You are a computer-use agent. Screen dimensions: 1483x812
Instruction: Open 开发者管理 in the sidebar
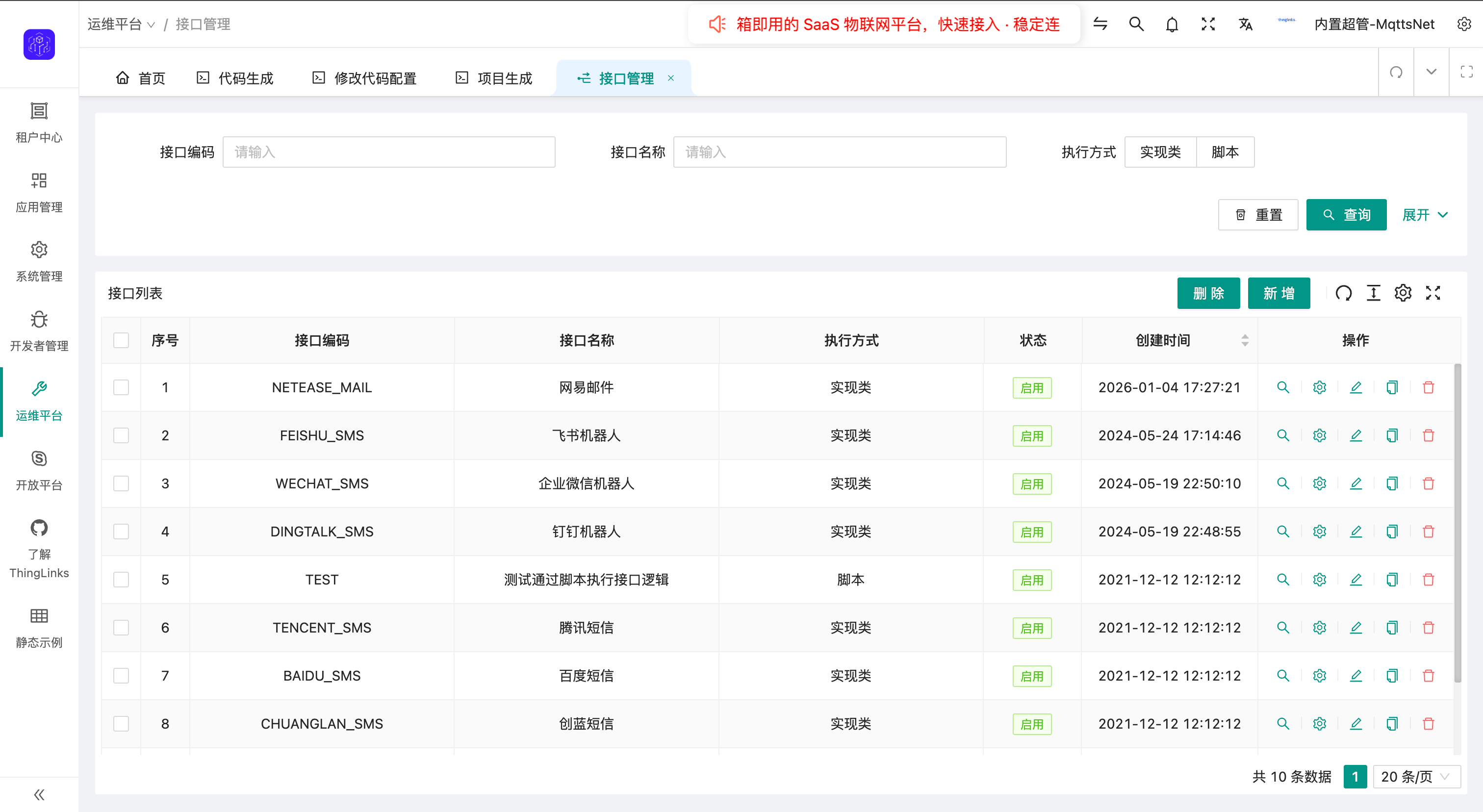click(39, 331)
